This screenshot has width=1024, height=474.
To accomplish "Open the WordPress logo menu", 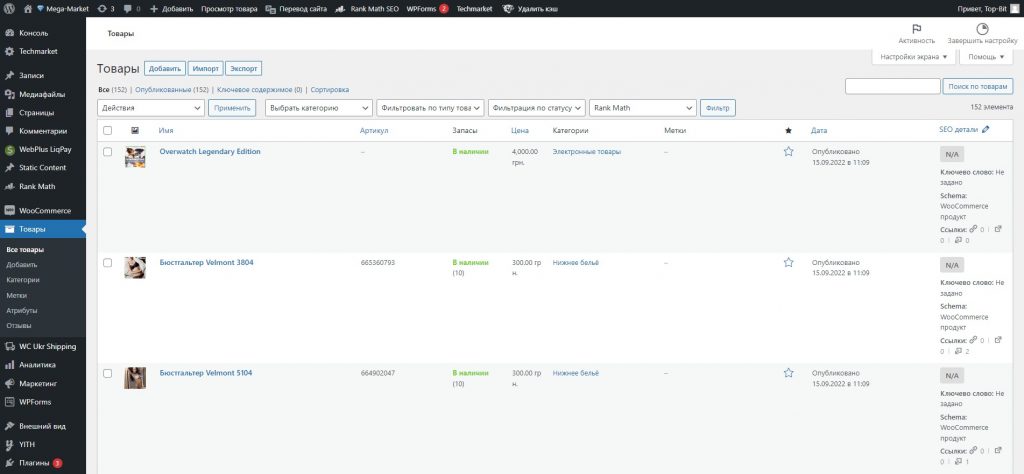I will click(10, 9).
